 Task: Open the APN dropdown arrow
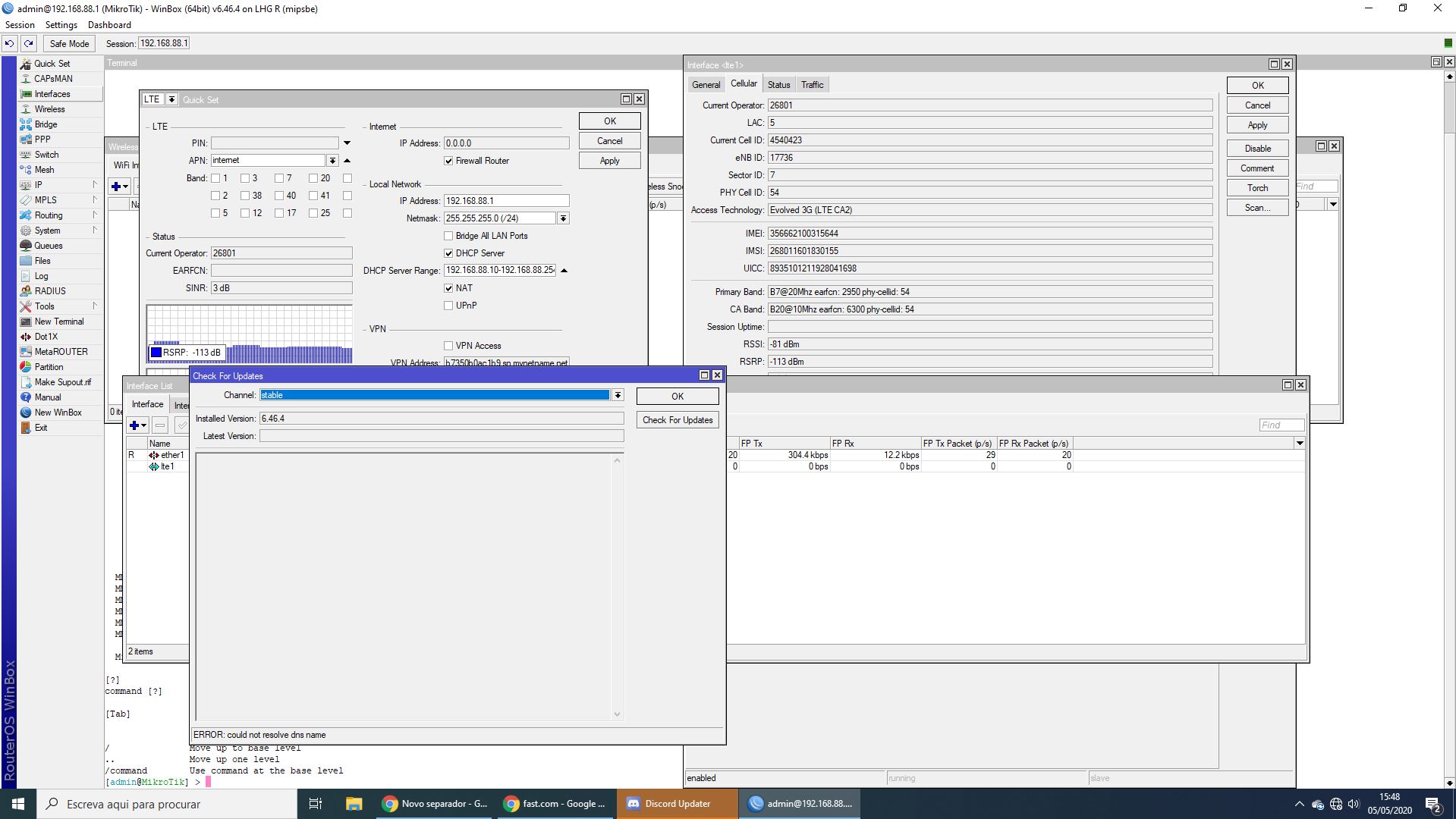tap(332, 161)
